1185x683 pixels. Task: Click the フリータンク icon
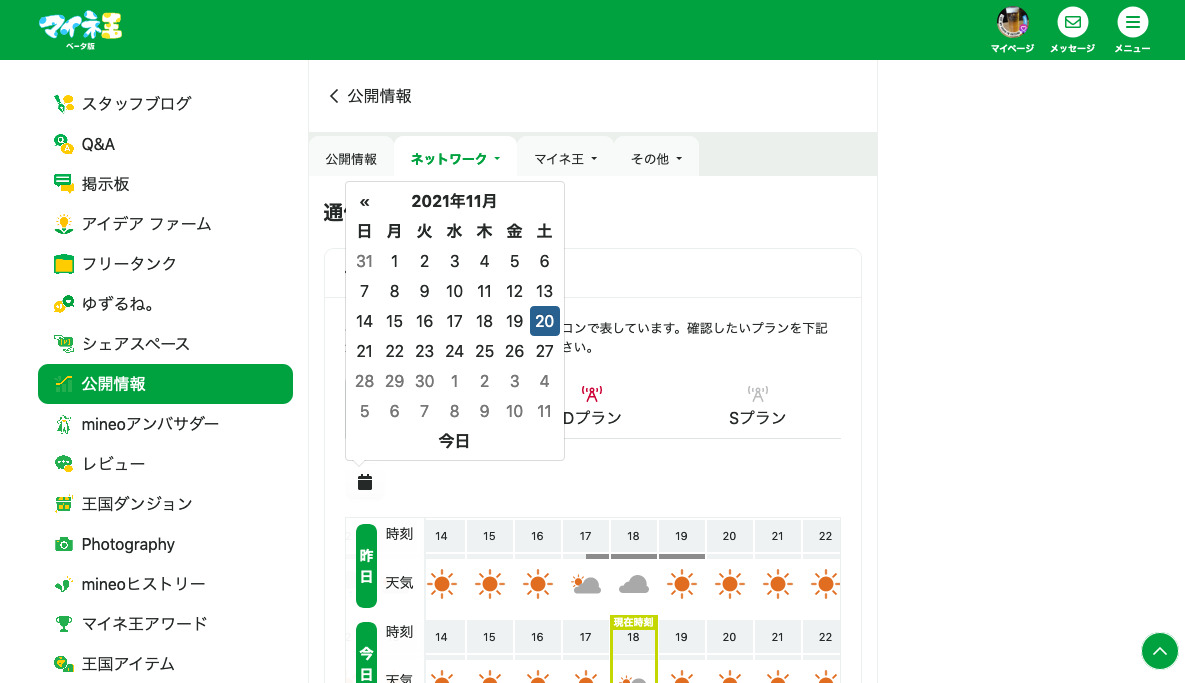click(x=63, y=264)
